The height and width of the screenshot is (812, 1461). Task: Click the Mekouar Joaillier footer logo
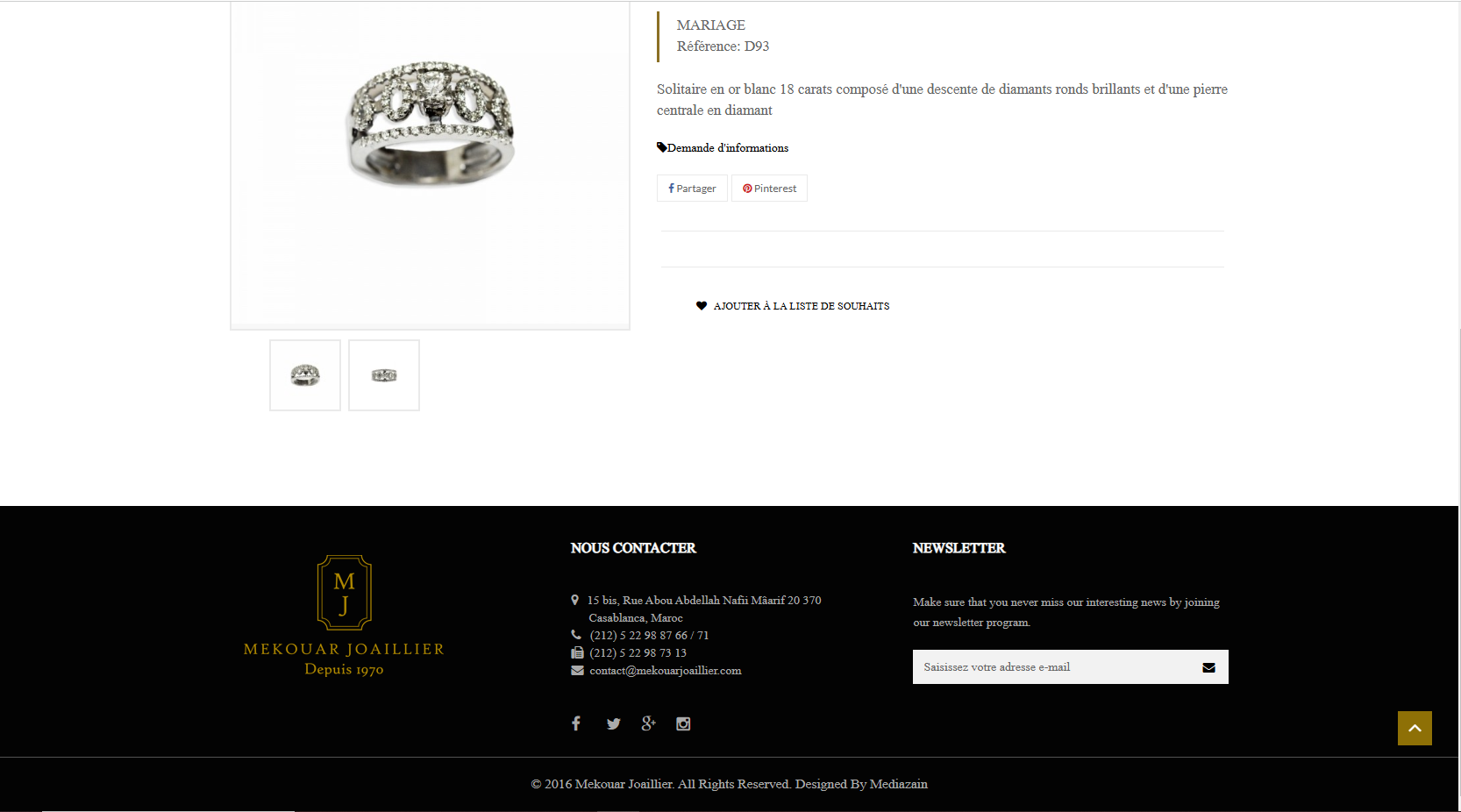click(x=344, y=616)
